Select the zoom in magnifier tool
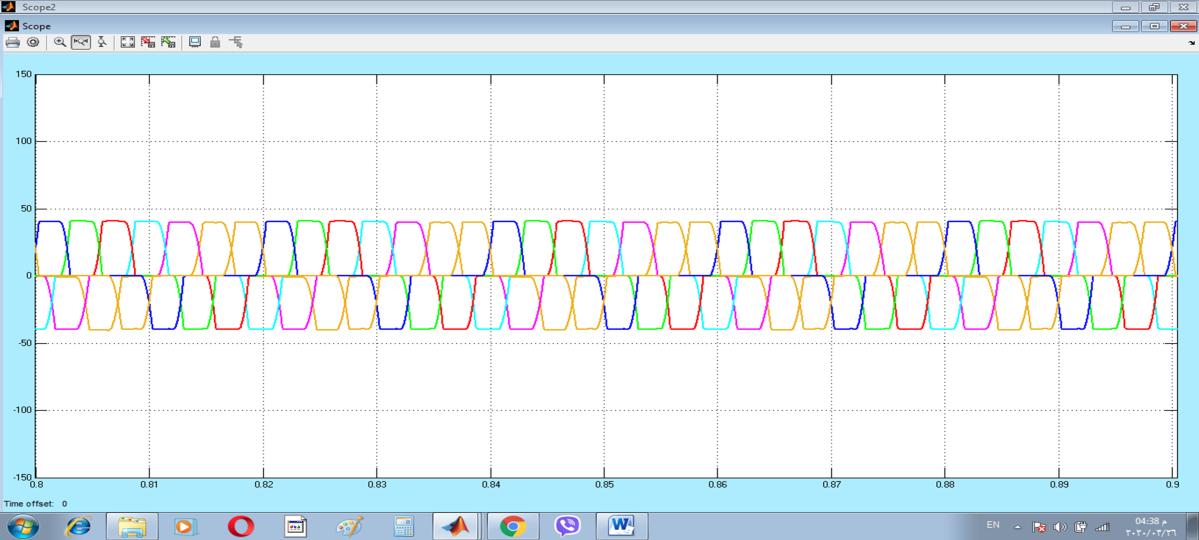Viewport: 1199px width, 540px height. pos(60,43)
